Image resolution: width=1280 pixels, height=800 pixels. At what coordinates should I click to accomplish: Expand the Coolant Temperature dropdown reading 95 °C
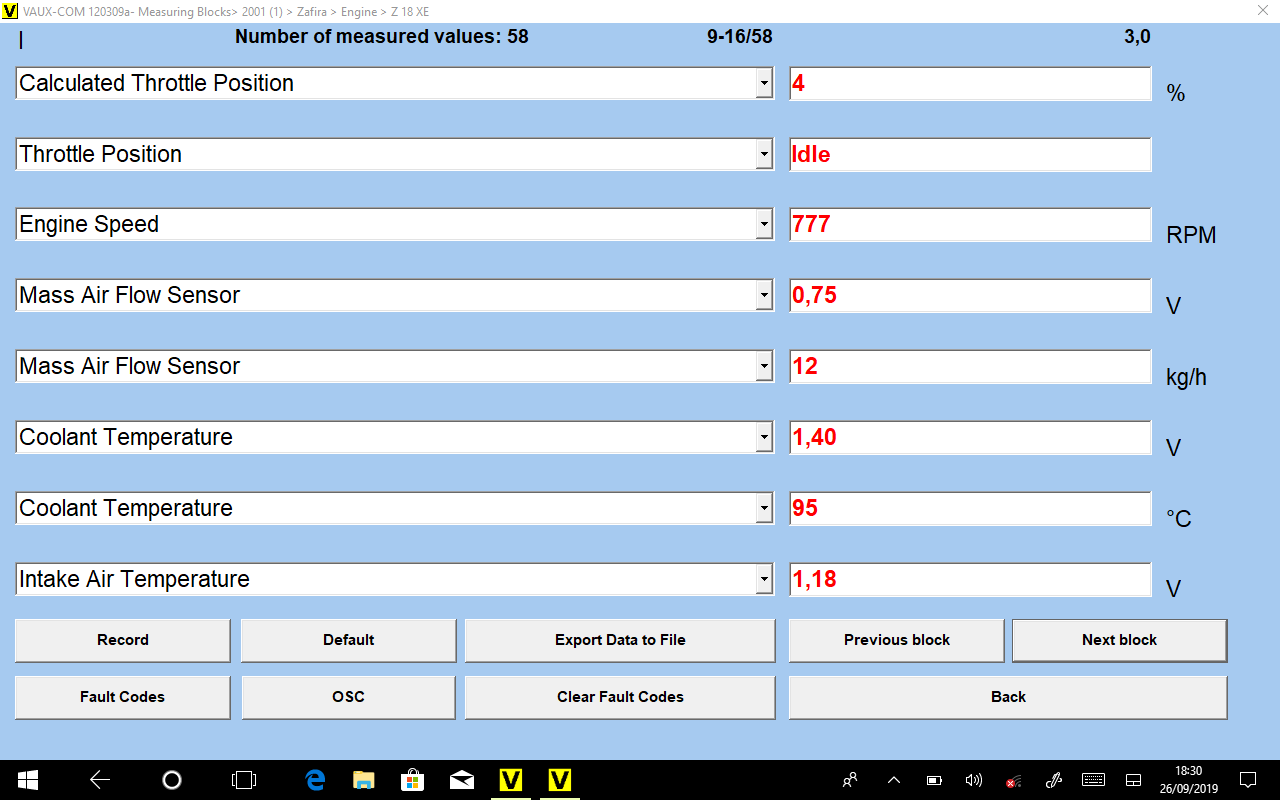point(764,508)
